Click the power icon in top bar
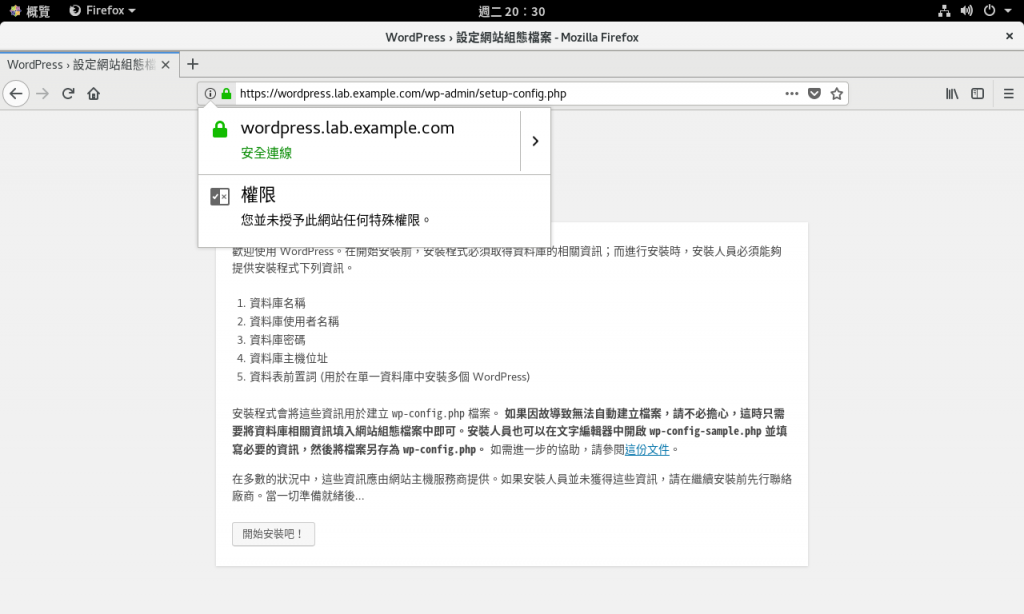Screen dimensions: 1024x614 [x=989, y=10]
